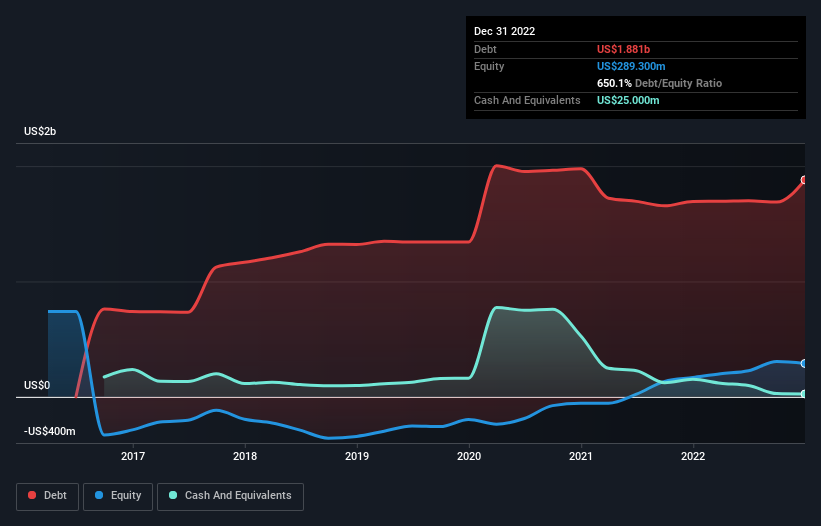Click the 2019 x-axis label
Viewport: 821px width, 526px height.
point(357,456)
